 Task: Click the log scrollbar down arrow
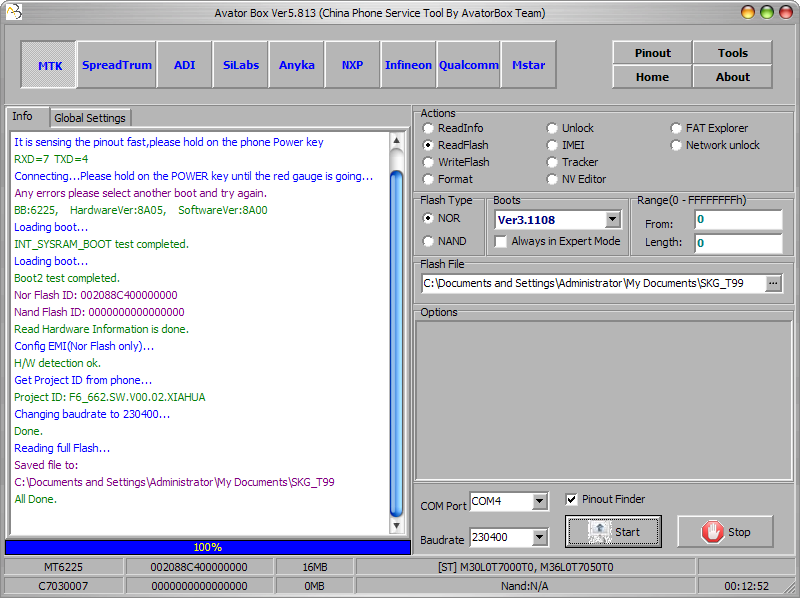tap(396, 526)
